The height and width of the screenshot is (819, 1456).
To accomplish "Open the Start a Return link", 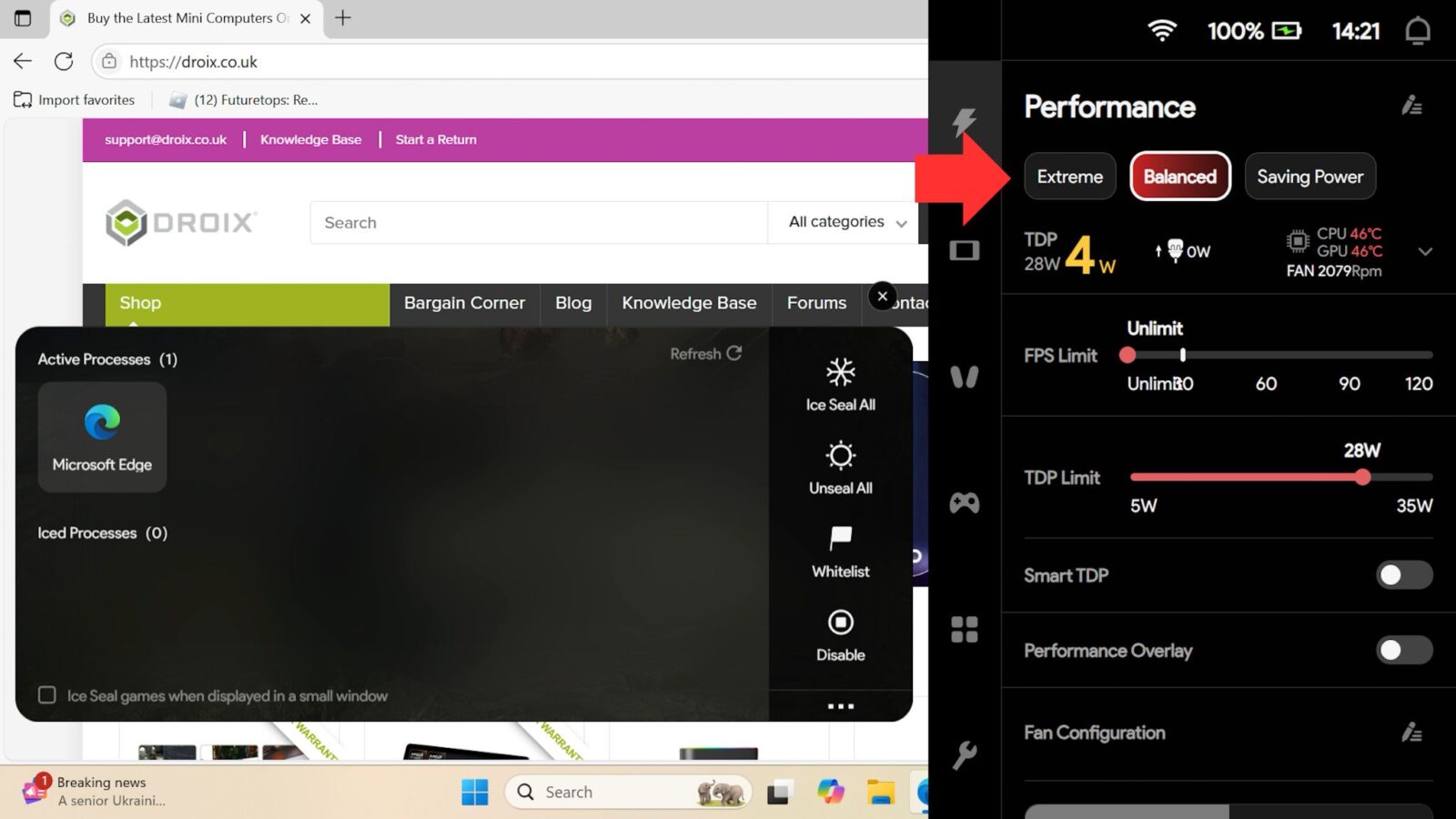I will 435,139.
